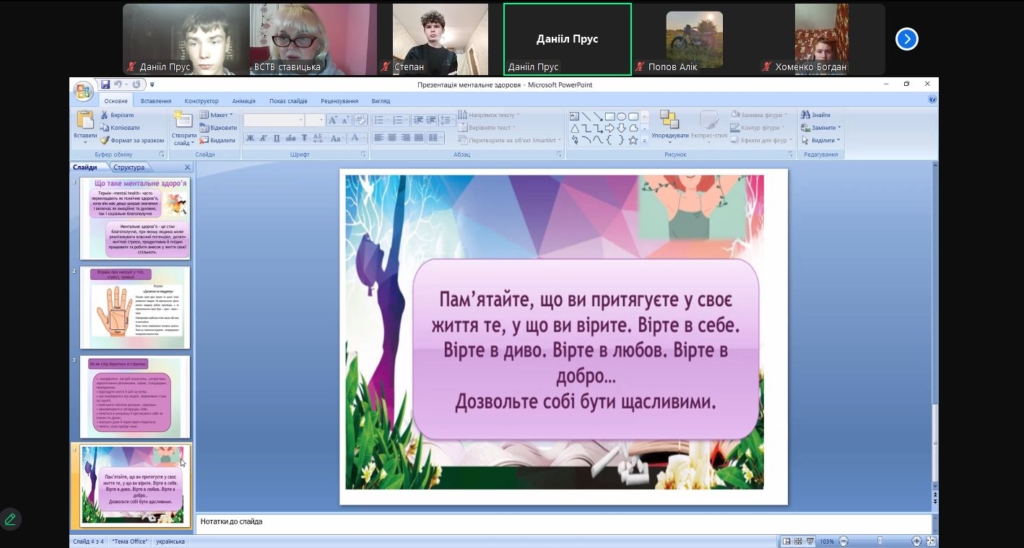This screenshot has width=1024, height=548.
Task: Click the Zoom annotation pencil icon
Action: 11,519
